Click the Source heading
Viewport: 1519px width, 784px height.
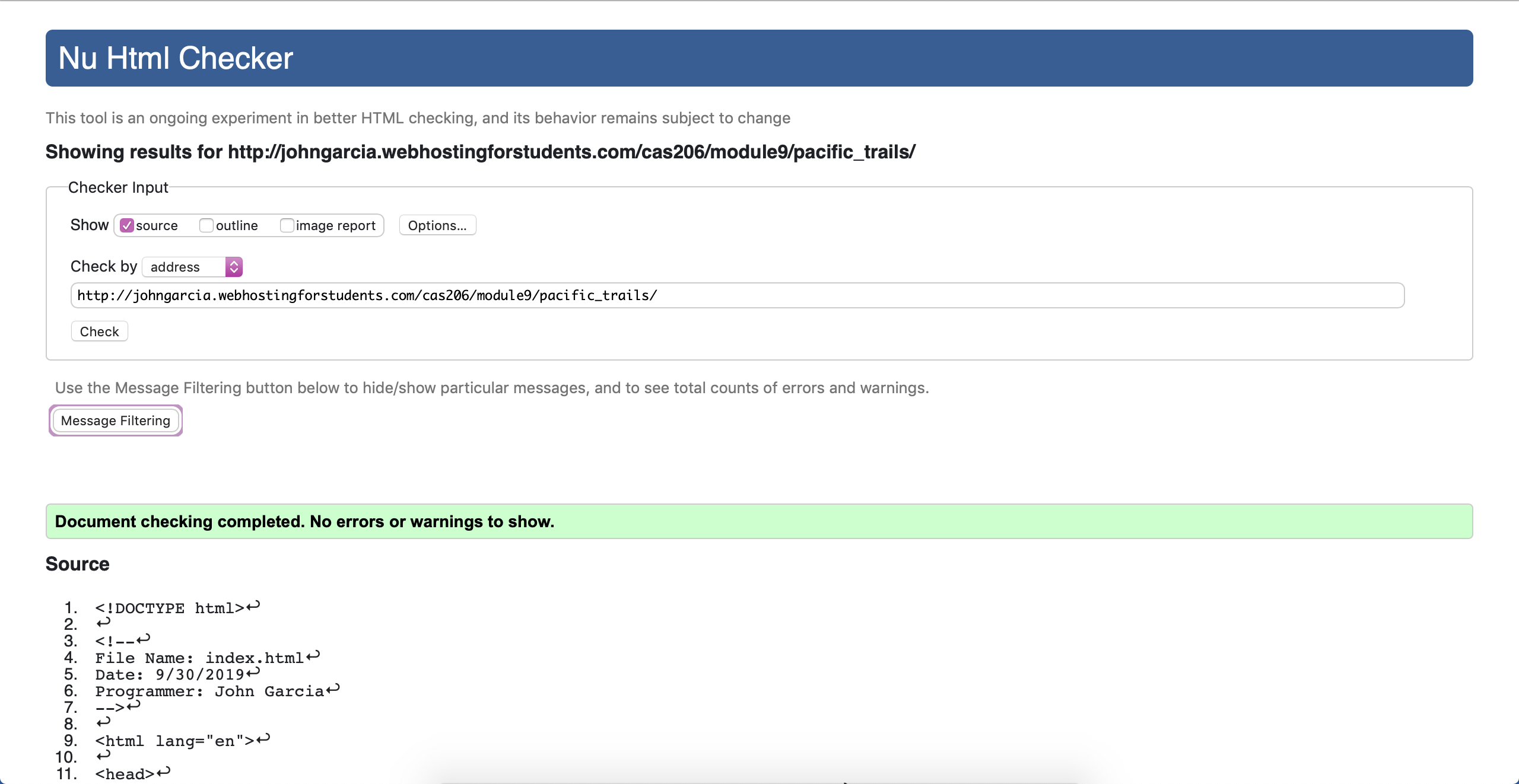coord(78,564)
